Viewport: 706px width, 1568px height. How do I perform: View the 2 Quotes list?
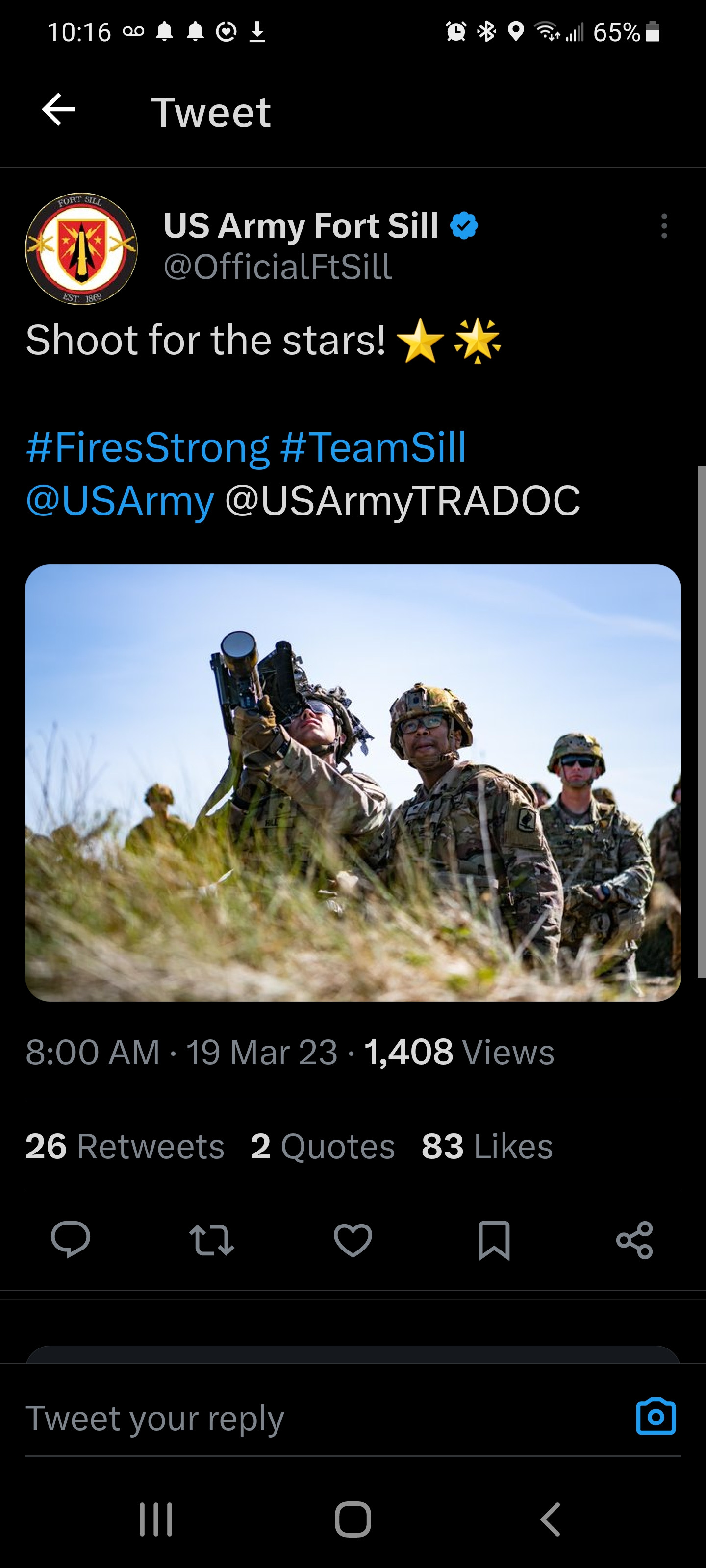pyautogui.click(x=323, y=1146)
